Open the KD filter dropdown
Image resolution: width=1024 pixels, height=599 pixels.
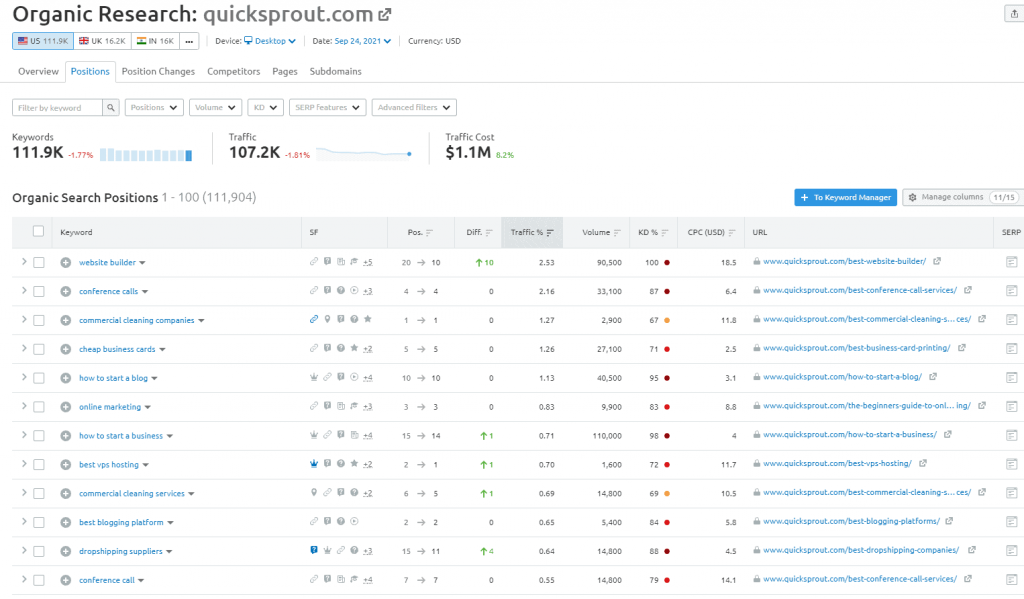click(x=265, y=108)
